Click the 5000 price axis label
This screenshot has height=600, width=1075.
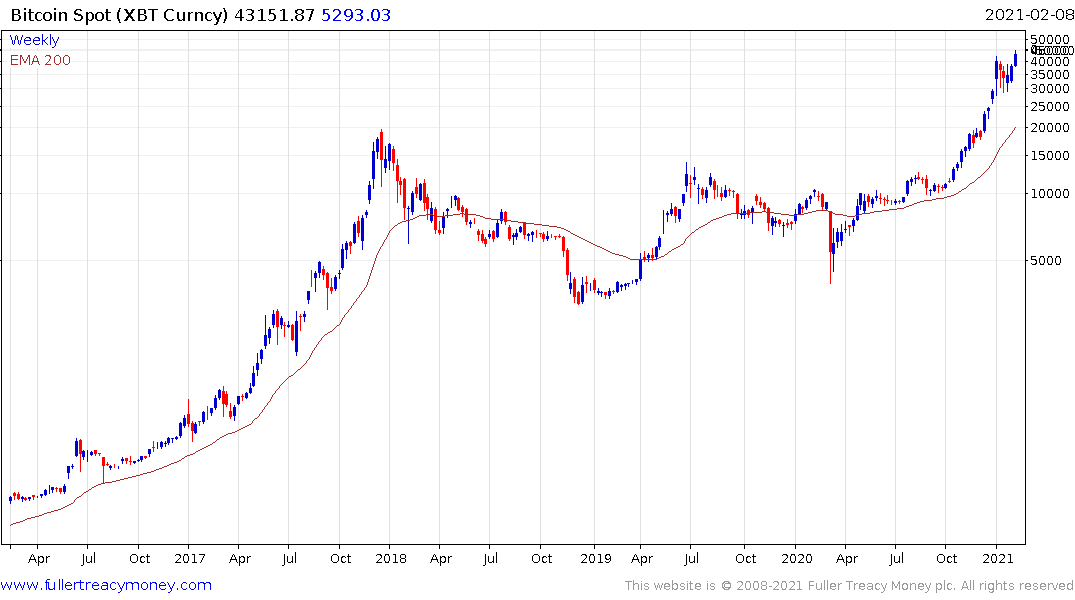1046,261
